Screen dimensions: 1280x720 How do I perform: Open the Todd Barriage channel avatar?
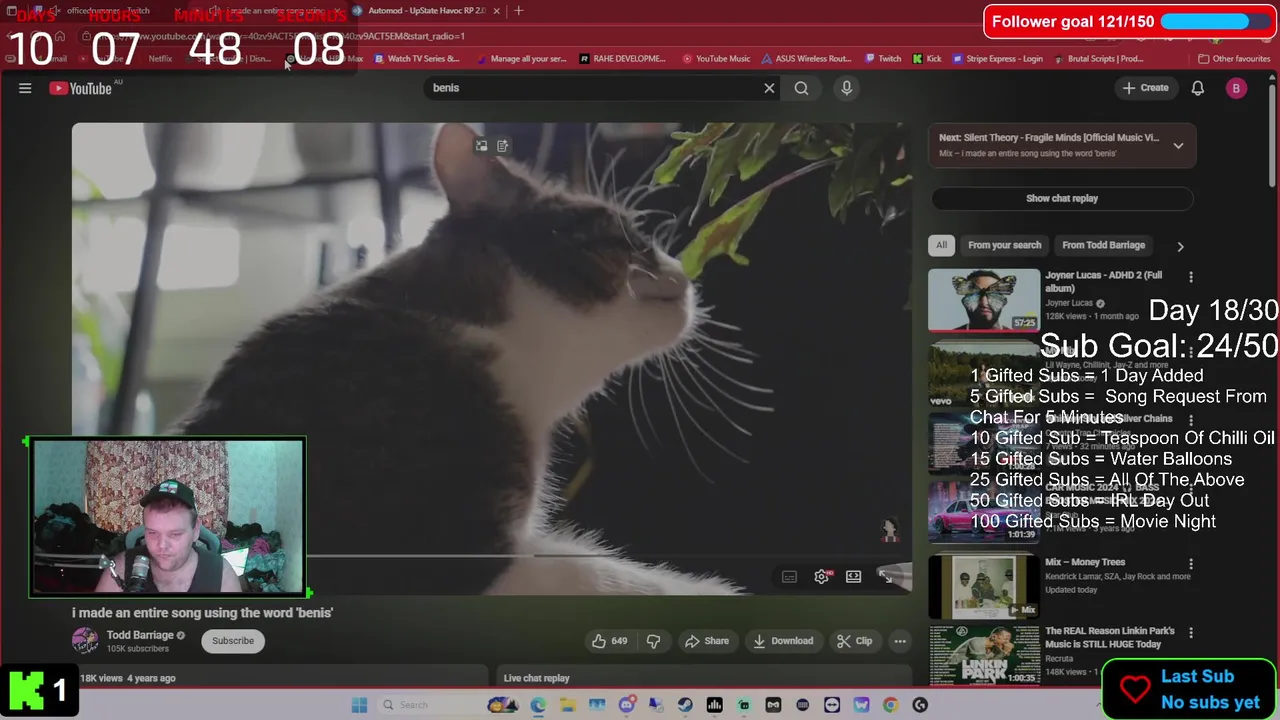pyautogui.click(x=85, y=641)
